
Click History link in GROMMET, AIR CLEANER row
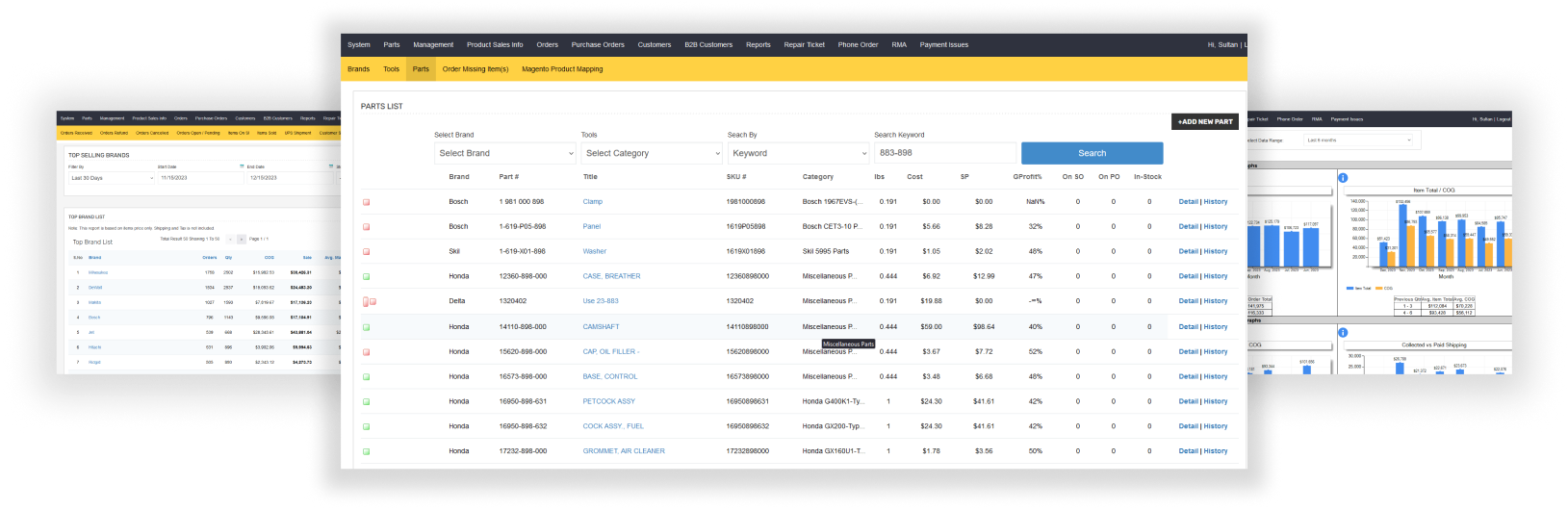click(x=1216, y=451)
